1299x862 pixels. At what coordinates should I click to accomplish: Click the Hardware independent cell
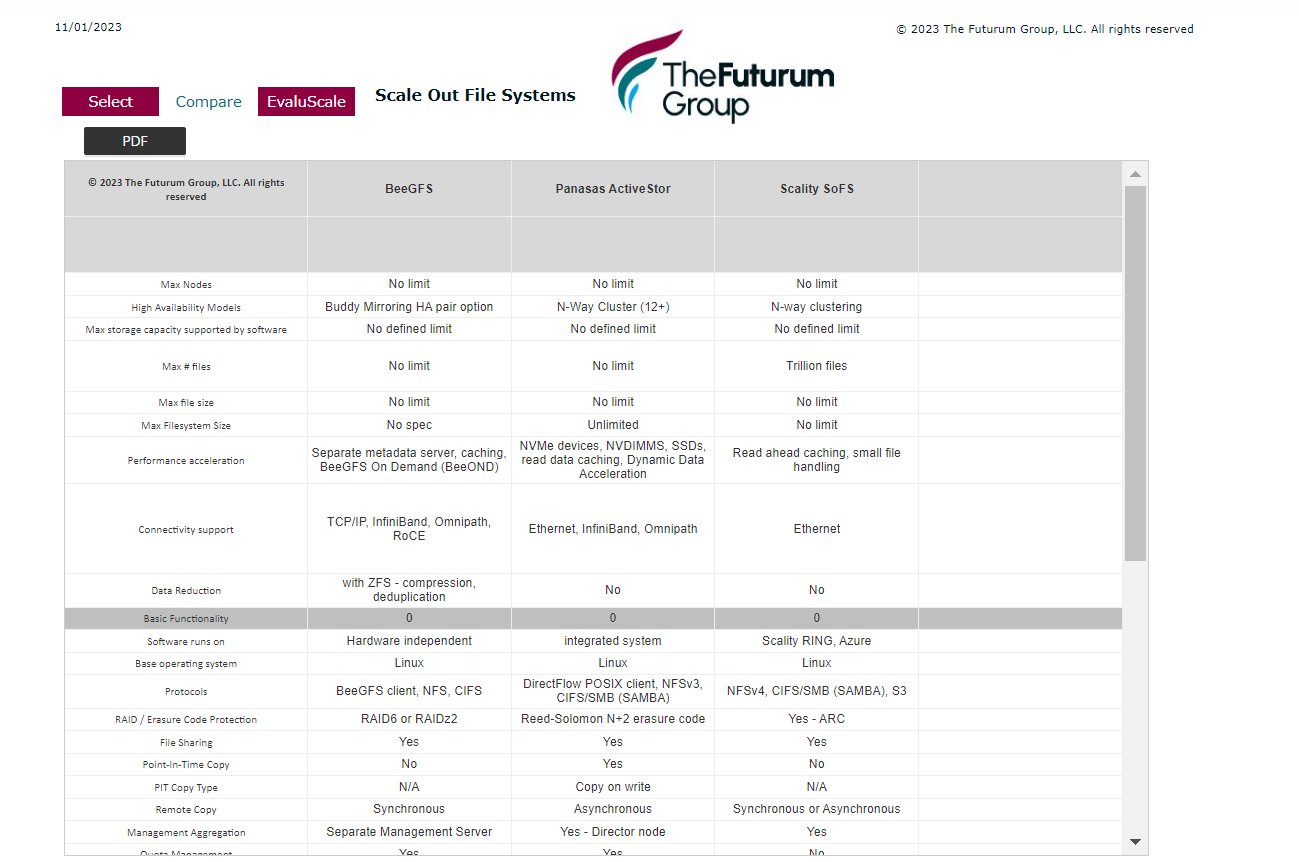tap(409, 641)
